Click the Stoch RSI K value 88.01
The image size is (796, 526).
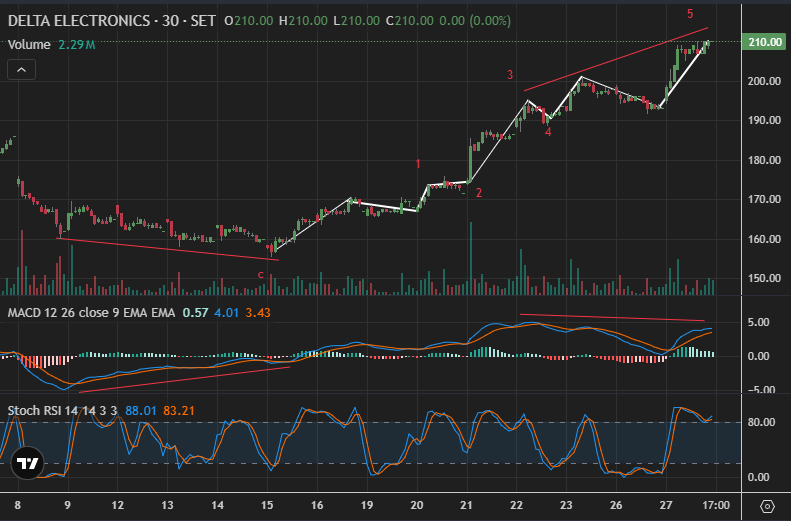click(x=142, y=413)
